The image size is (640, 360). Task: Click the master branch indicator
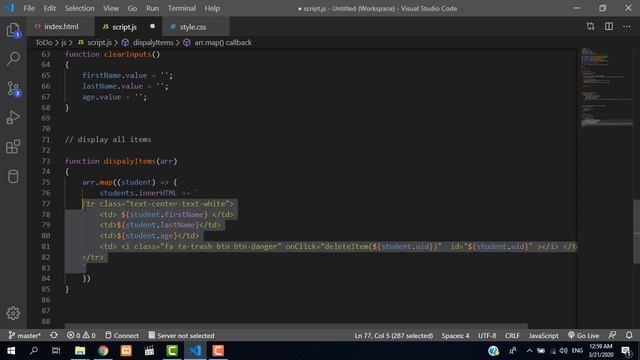pyautogui.click(x=24, y=336)
